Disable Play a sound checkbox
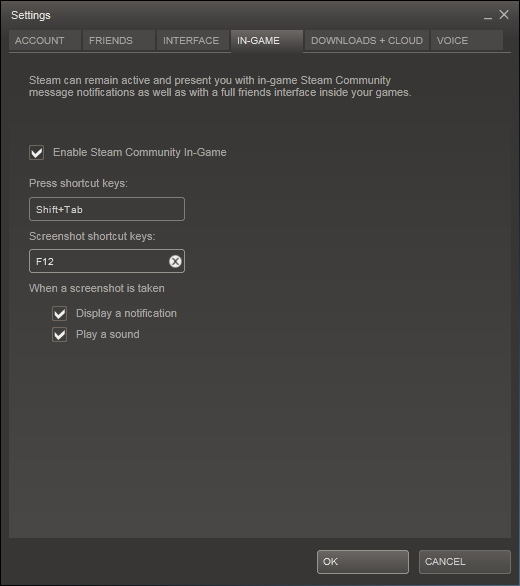Image resolution: width=520 pixels, height=586 pixels. tap(59, 334)
